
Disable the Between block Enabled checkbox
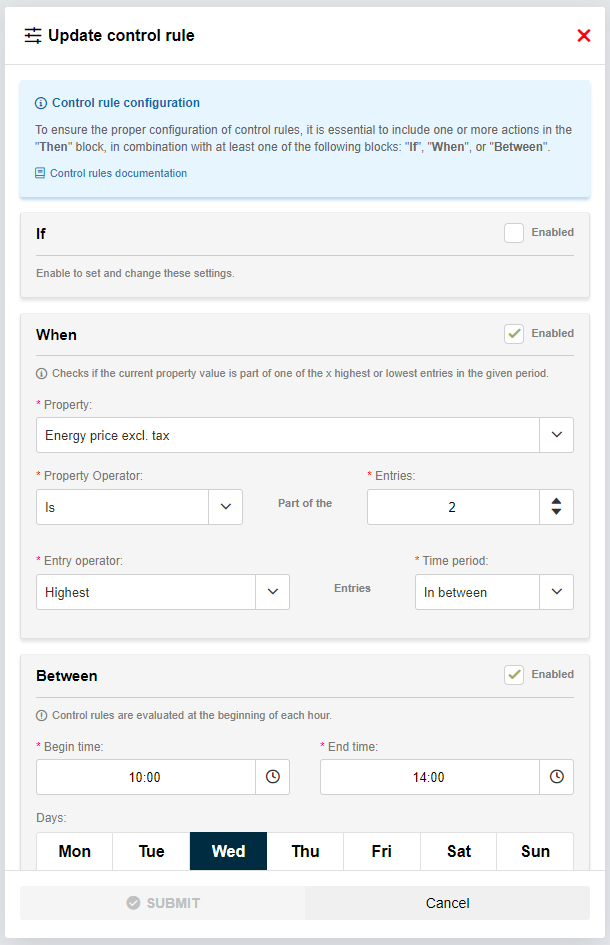click(x=514, y=675)
